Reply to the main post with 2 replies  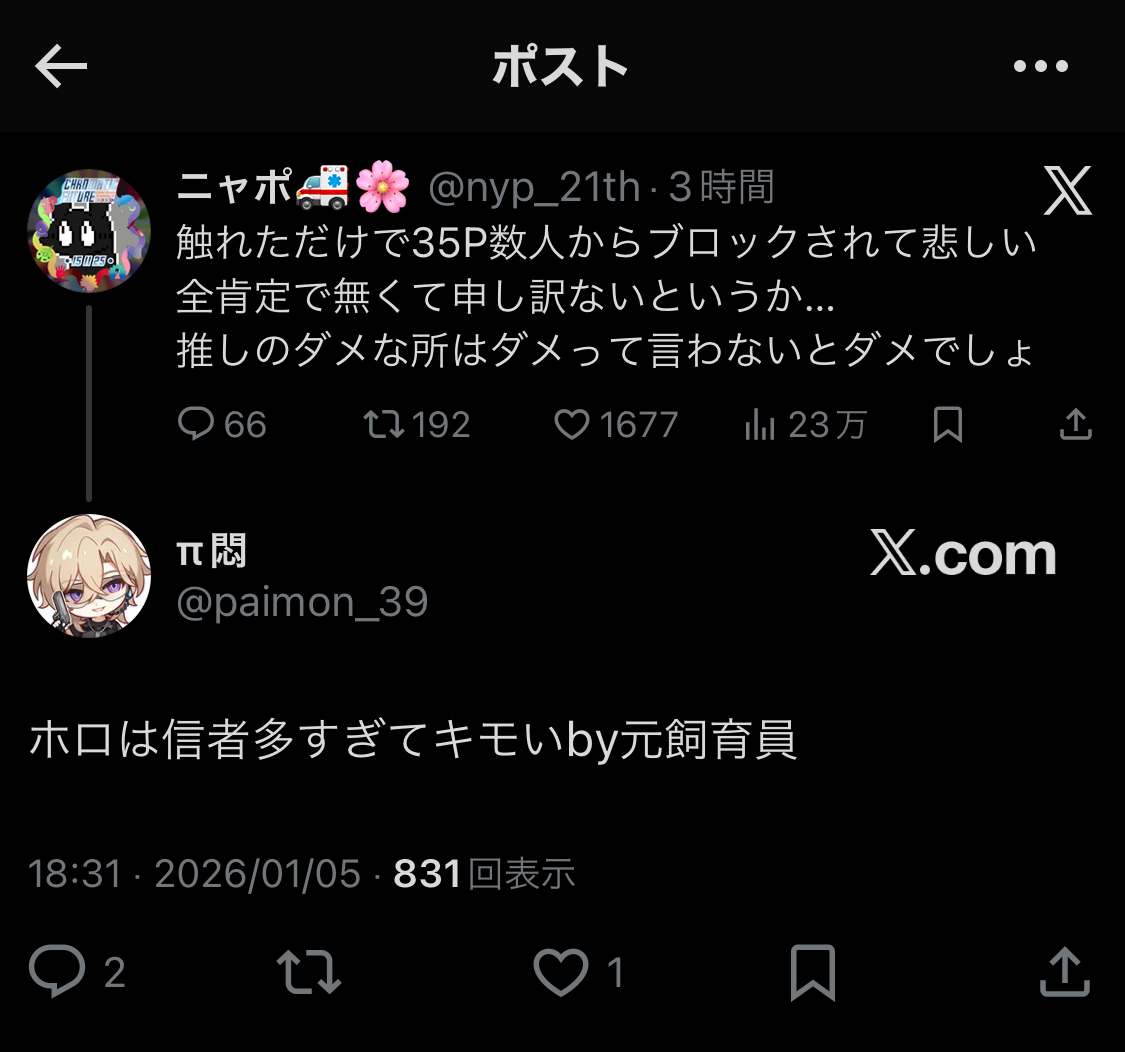(x=77, y=972)
